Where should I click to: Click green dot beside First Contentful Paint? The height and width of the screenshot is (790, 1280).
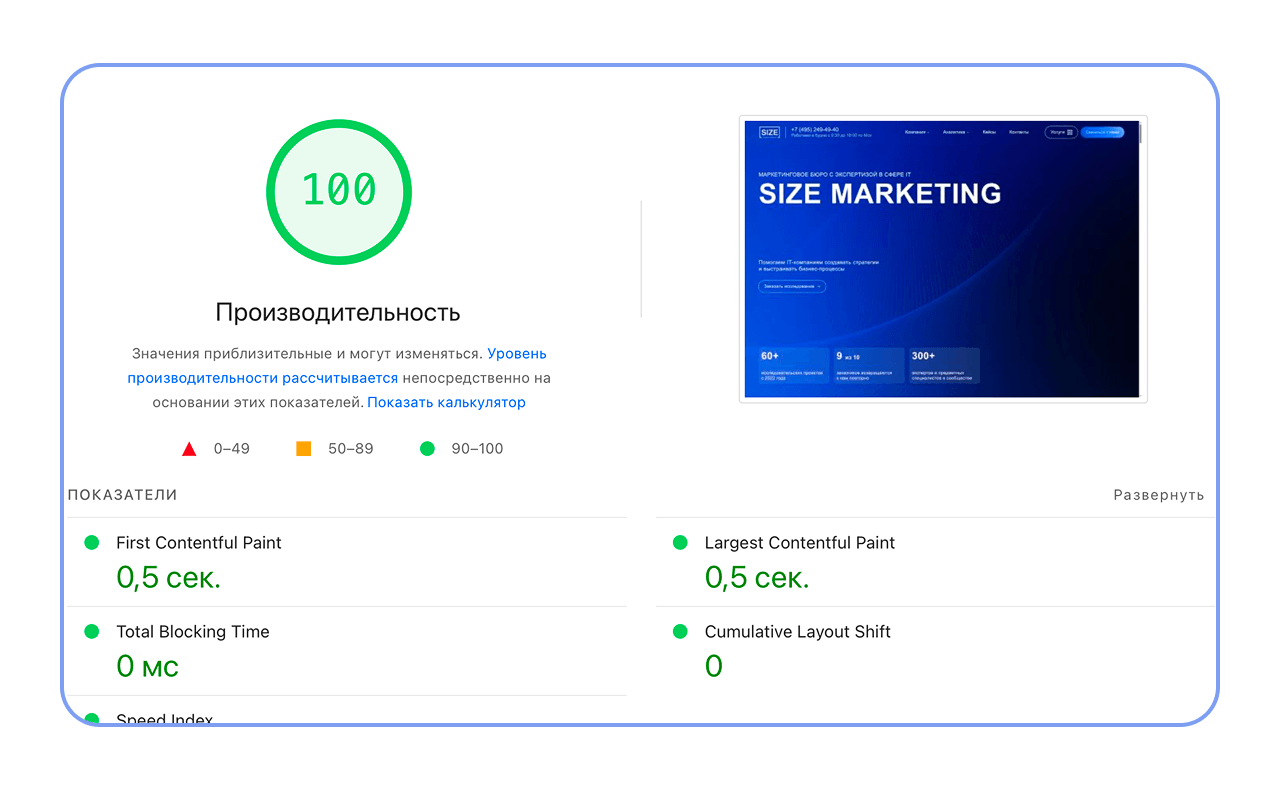click(92, 542)
